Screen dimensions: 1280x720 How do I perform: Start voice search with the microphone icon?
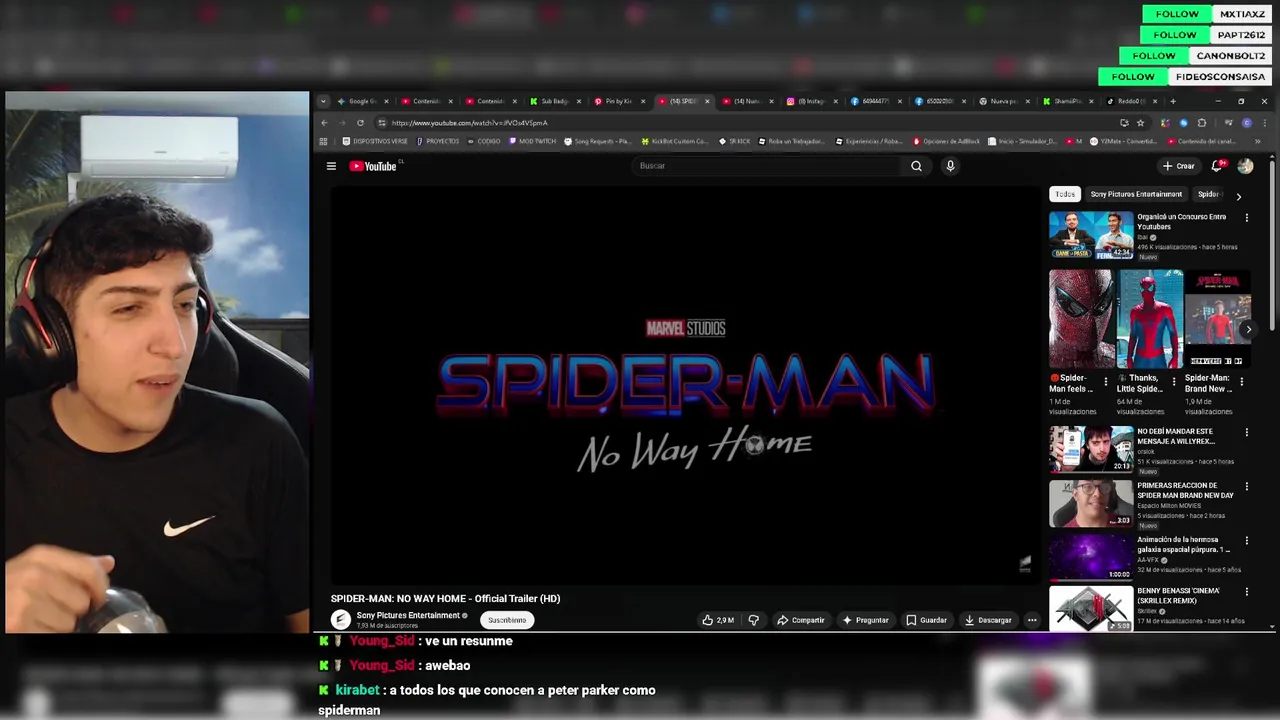950,166
